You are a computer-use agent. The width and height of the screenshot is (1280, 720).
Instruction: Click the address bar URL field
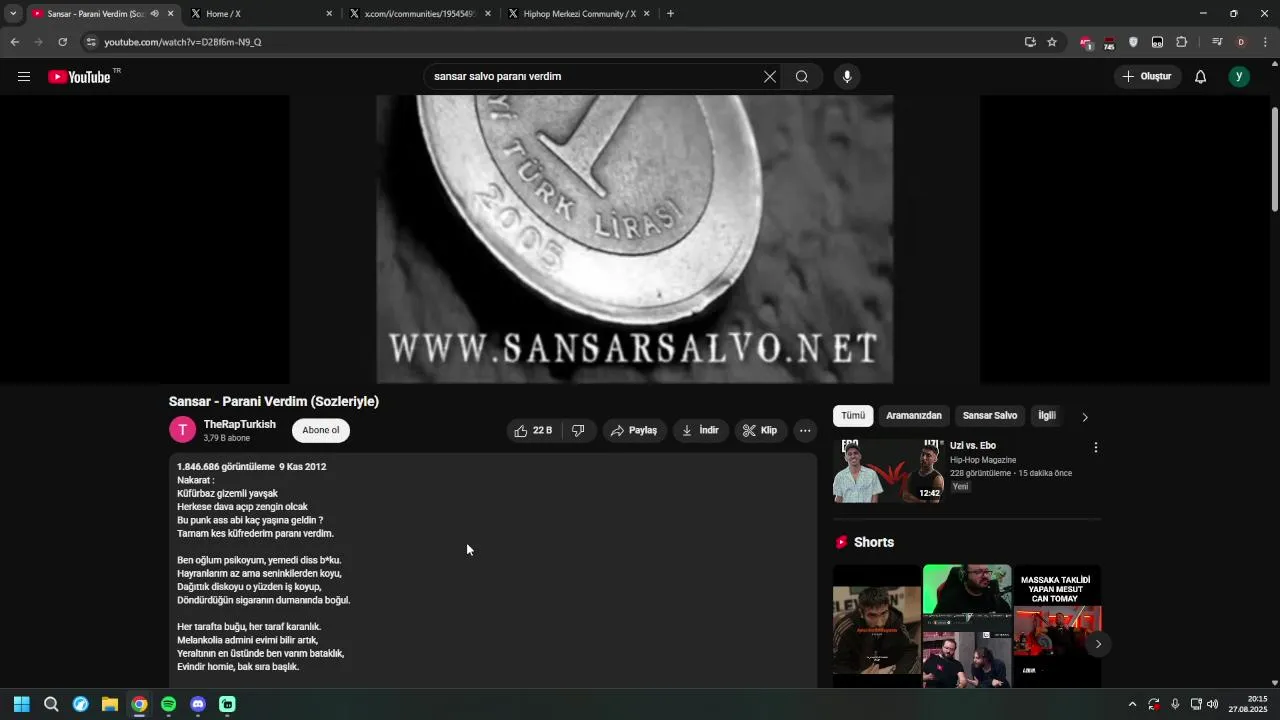point(550,42)
